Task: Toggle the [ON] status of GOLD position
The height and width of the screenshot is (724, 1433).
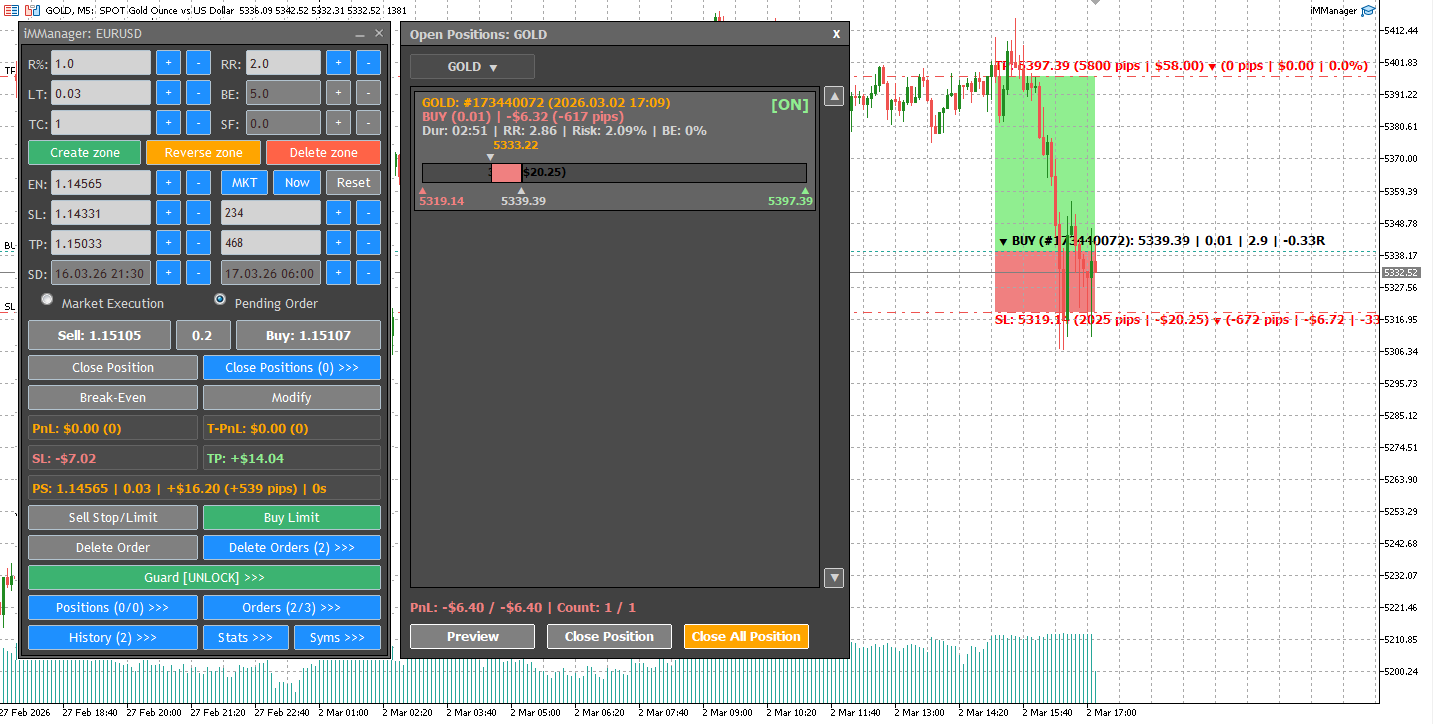Action: pos(790,105)
